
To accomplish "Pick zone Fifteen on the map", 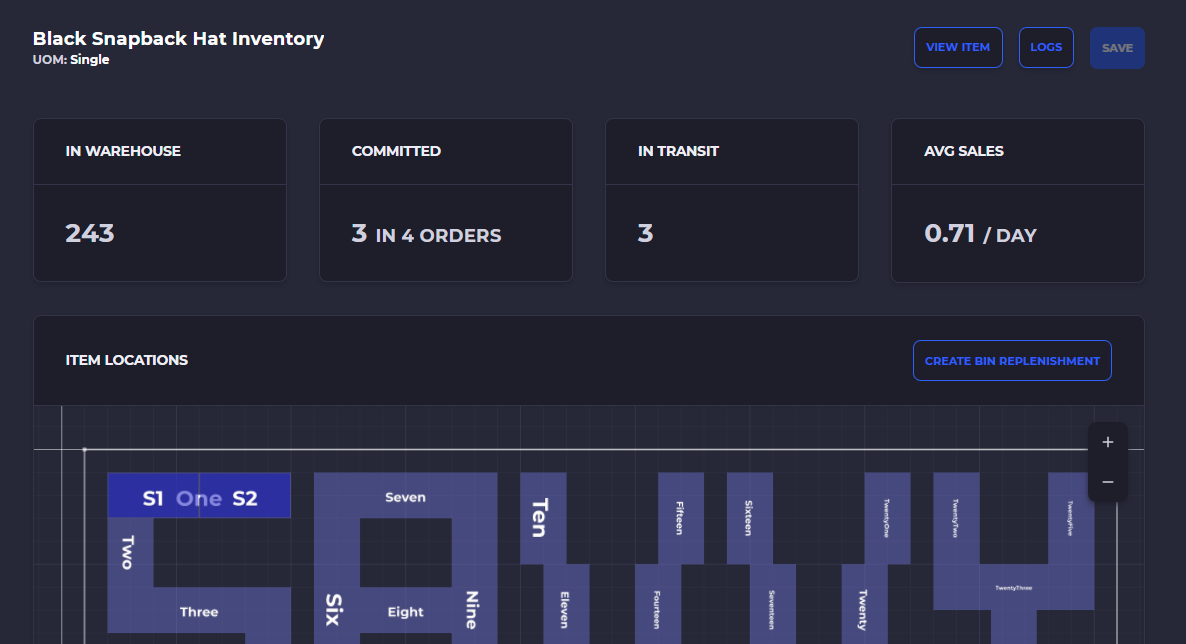I will (x=681, y=518).
